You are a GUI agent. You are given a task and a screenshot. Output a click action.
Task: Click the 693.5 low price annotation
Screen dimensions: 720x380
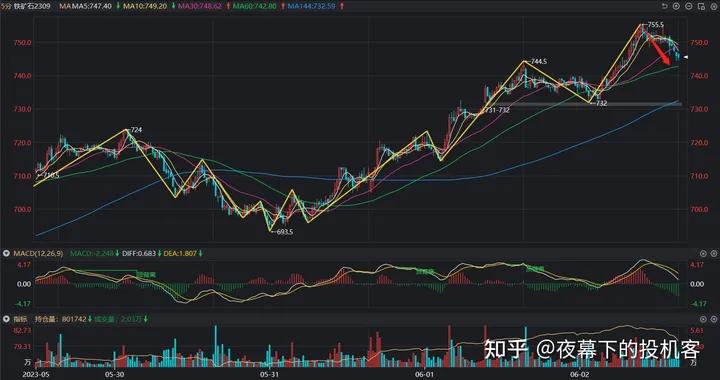click(x=284, y=232)
